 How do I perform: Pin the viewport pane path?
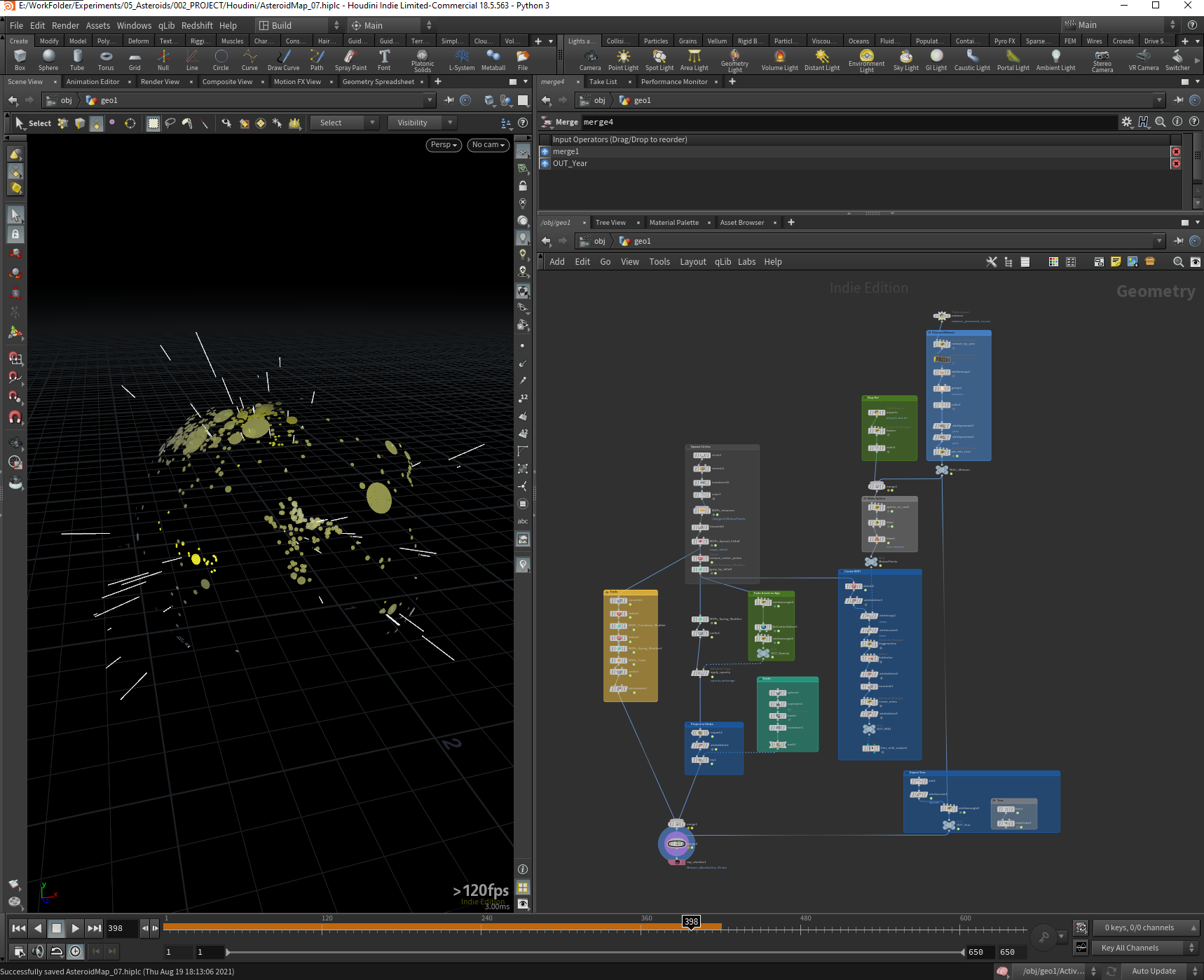tap(449, 101)
